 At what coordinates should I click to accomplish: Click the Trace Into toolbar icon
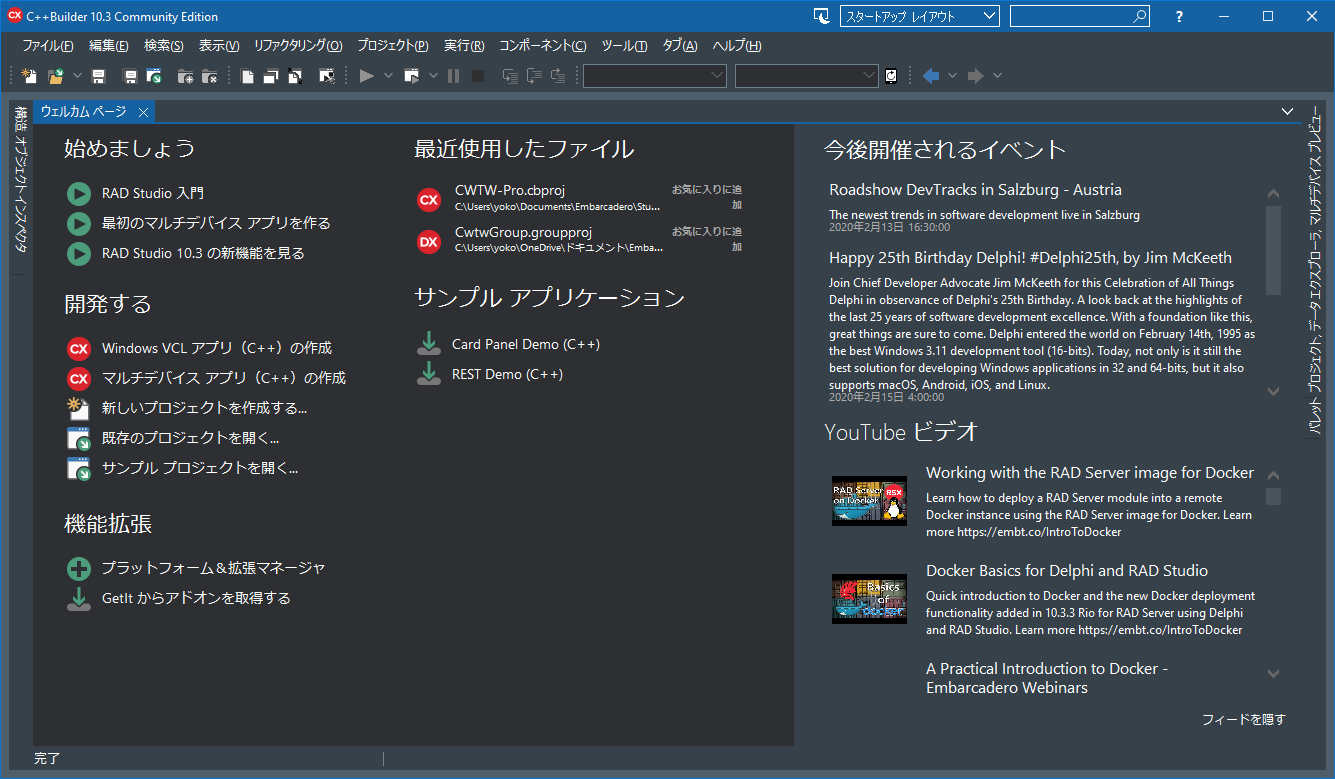click(x=510, y=76)
